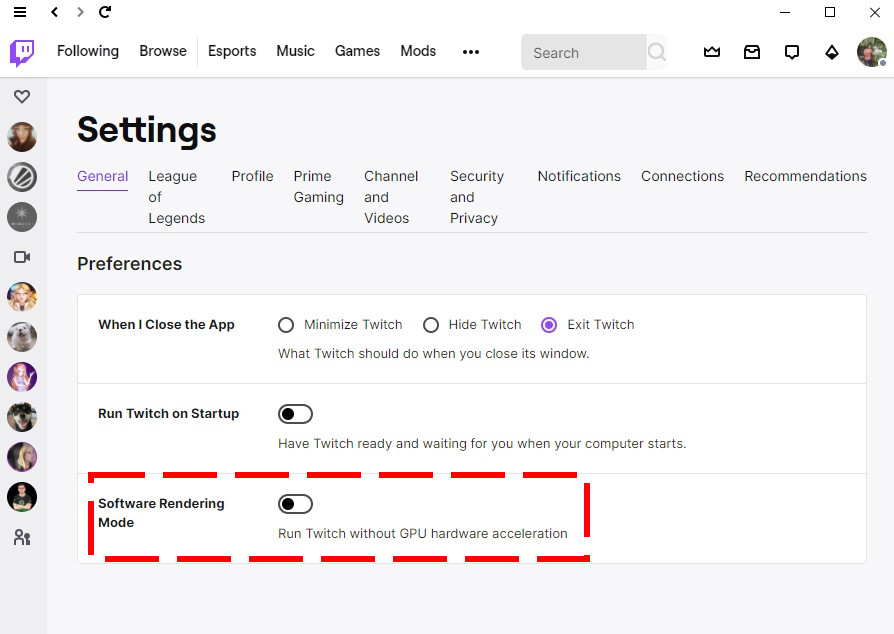The image size is (894, 634).
Task: Open the blonde woman channel avatar
Action: point(22,457)
